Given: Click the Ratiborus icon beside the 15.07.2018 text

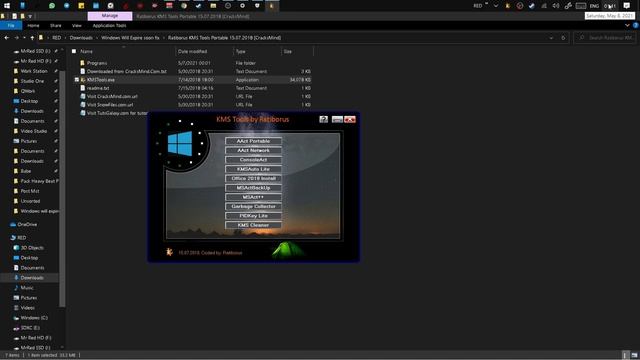Looking at the screenshot, I should pos(169,252).
